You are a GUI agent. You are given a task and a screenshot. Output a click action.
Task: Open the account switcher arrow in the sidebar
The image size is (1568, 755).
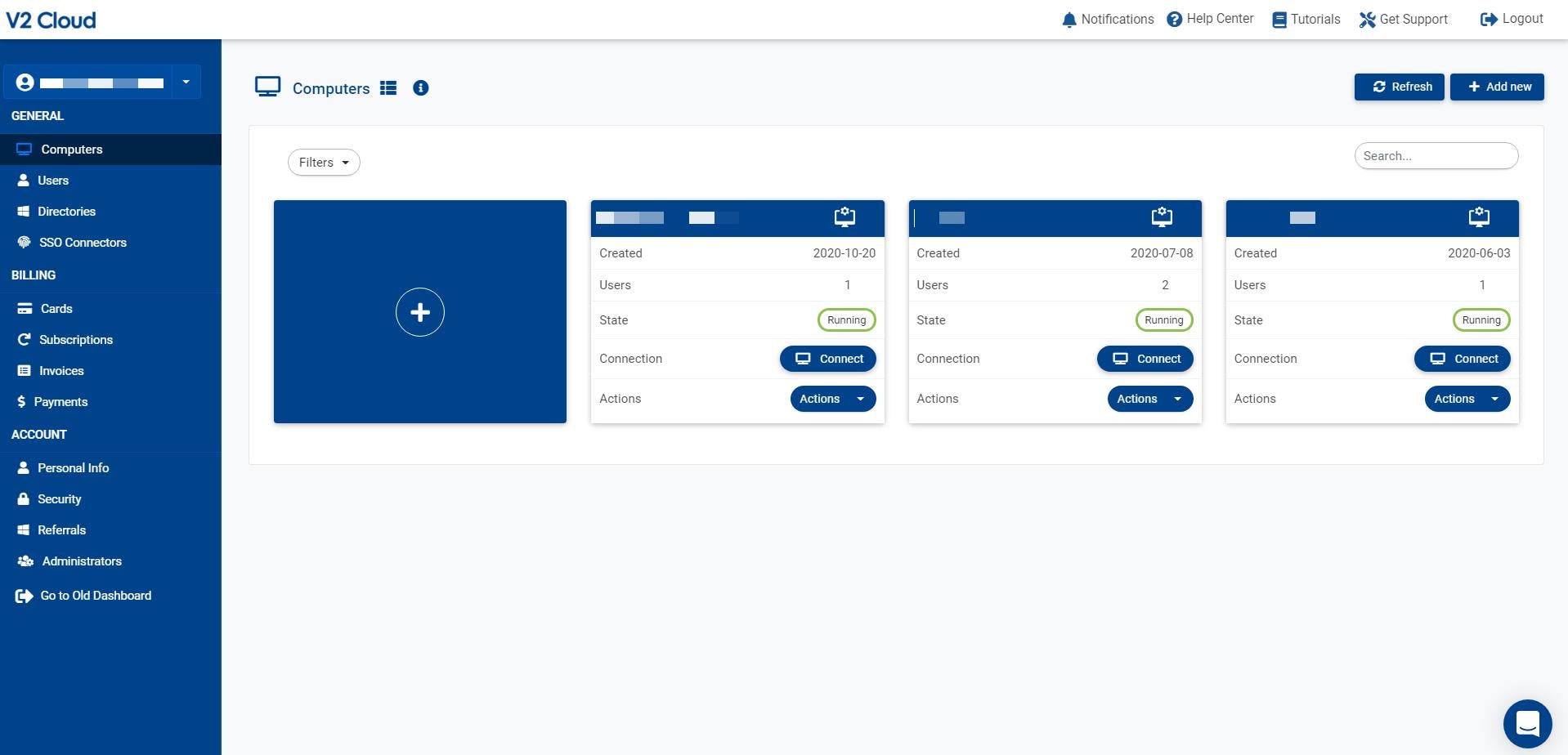pos(186,82)
